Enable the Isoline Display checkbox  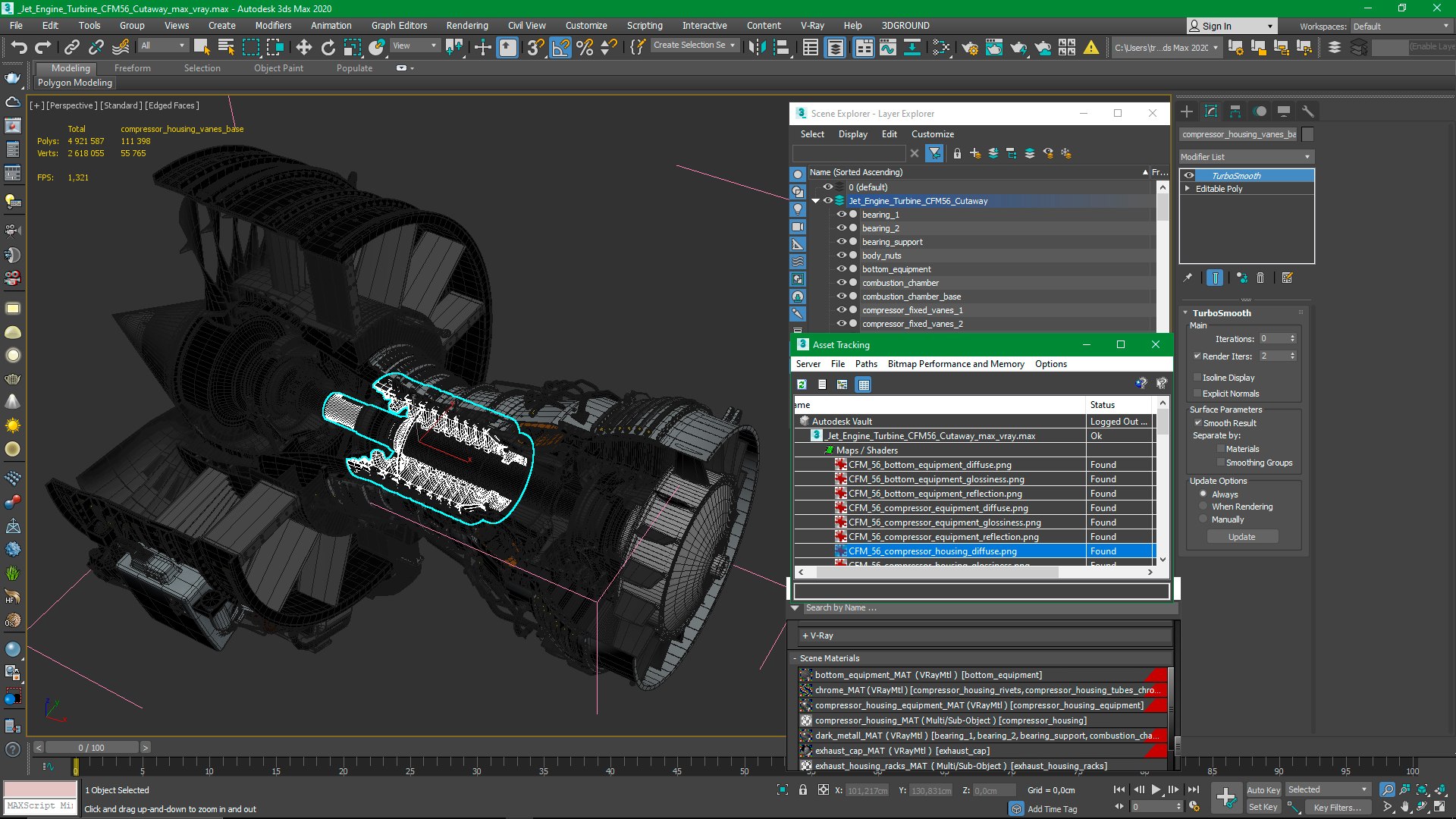pos(1197,378)
